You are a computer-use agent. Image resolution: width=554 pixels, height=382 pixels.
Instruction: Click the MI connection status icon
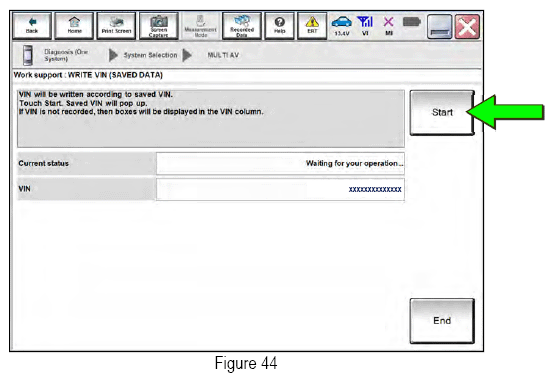(388, 26)
